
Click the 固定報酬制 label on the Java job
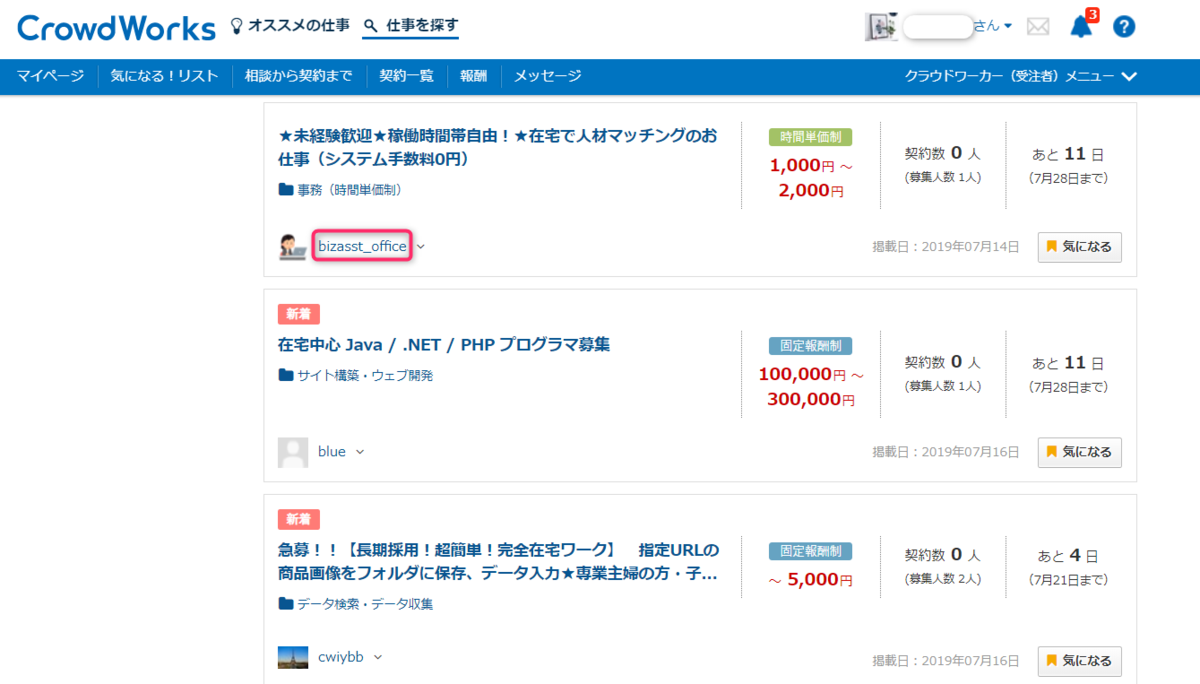pyautogui.click(x=810, y=346)
